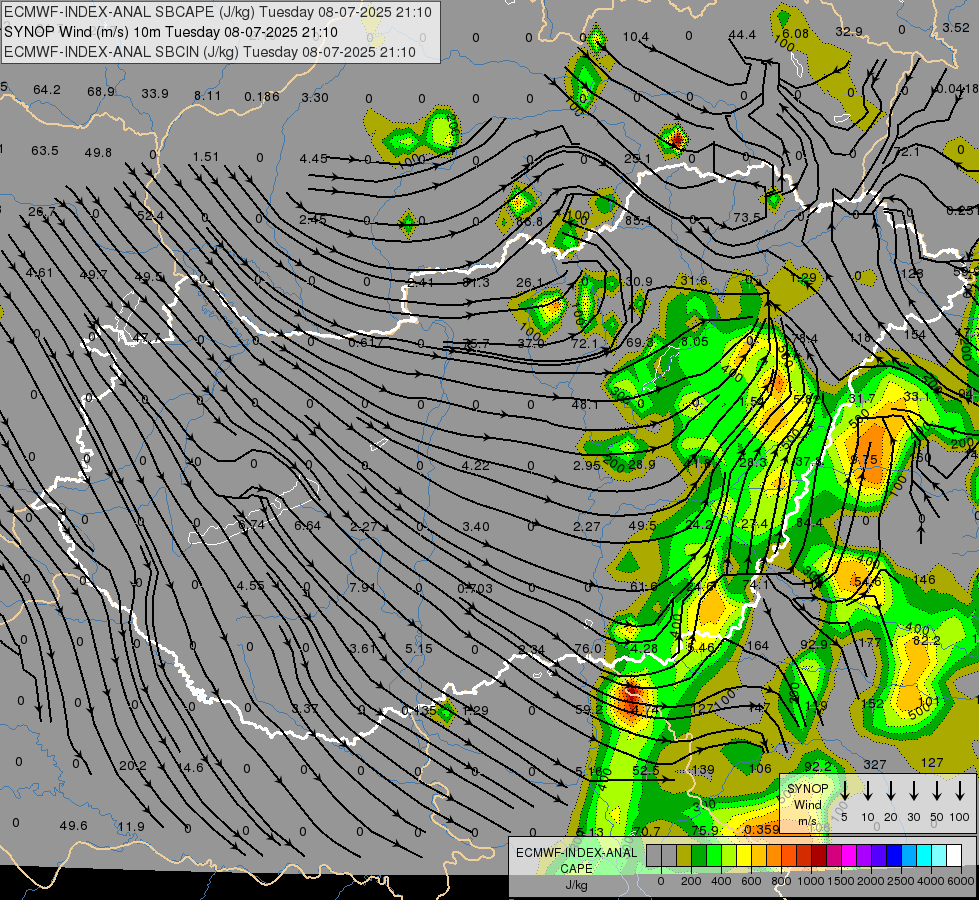Click the SBCIN title line
Viewport: 979px width, 900px height.
pos(210,52)
